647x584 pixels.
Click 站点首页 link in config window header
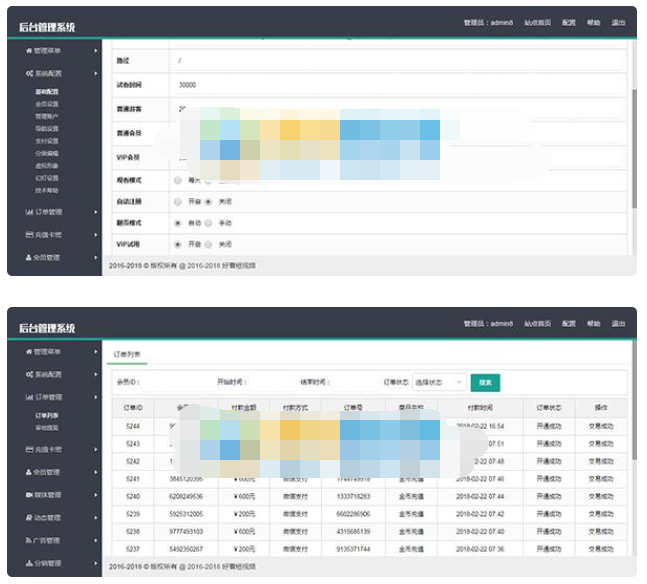537,23
